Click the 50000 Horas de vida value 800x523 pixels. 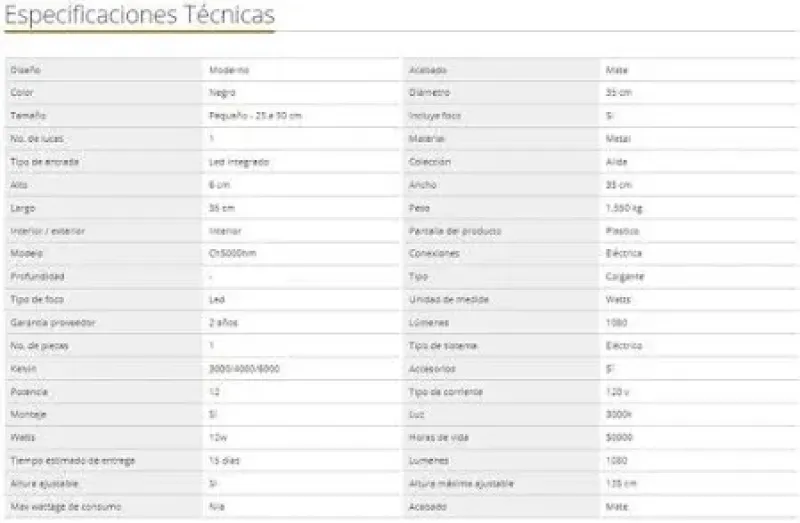click(620, 438)
